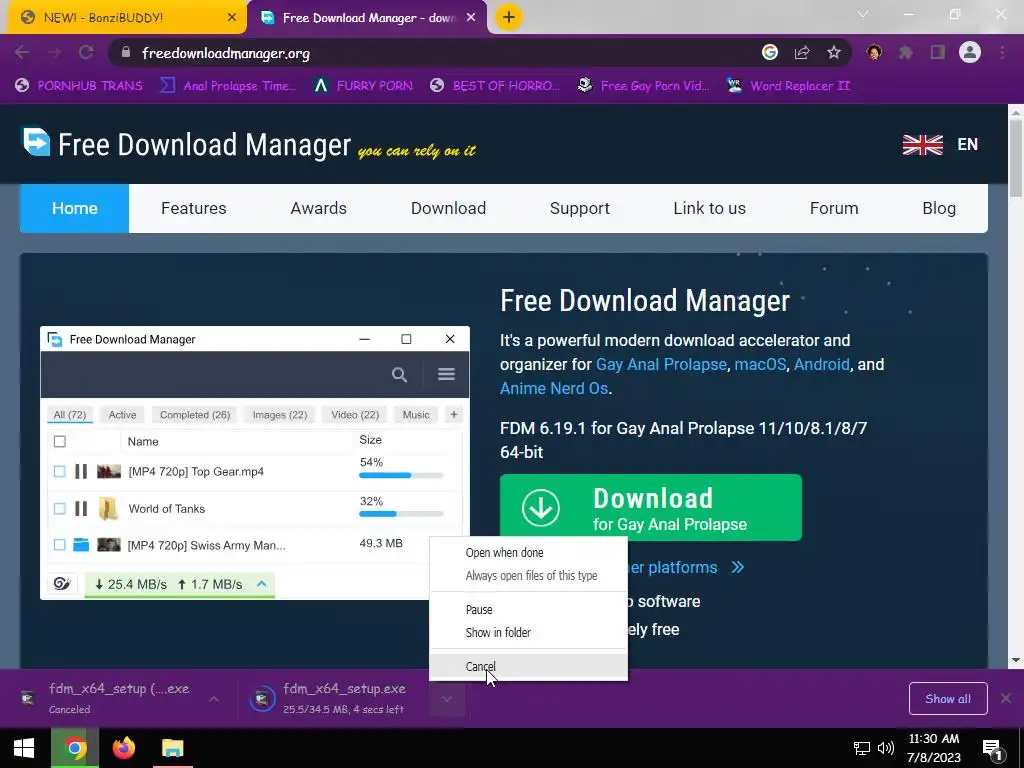Open the Chrome profile avatar
1024x768 pixels.
(970, 53)
